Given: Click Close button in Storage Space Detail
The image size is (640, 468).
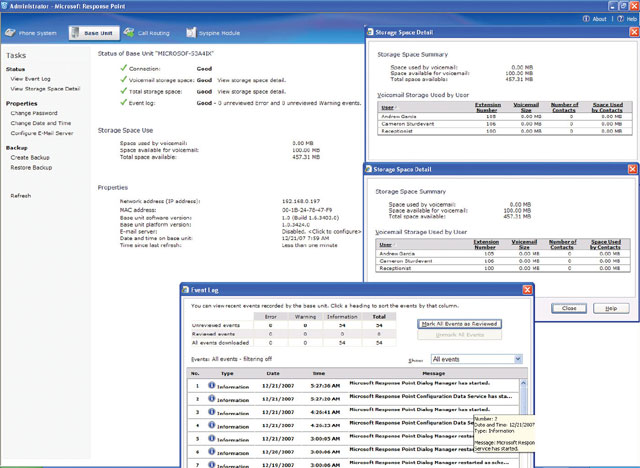Looking at the screenshot, I should (569, 308).
